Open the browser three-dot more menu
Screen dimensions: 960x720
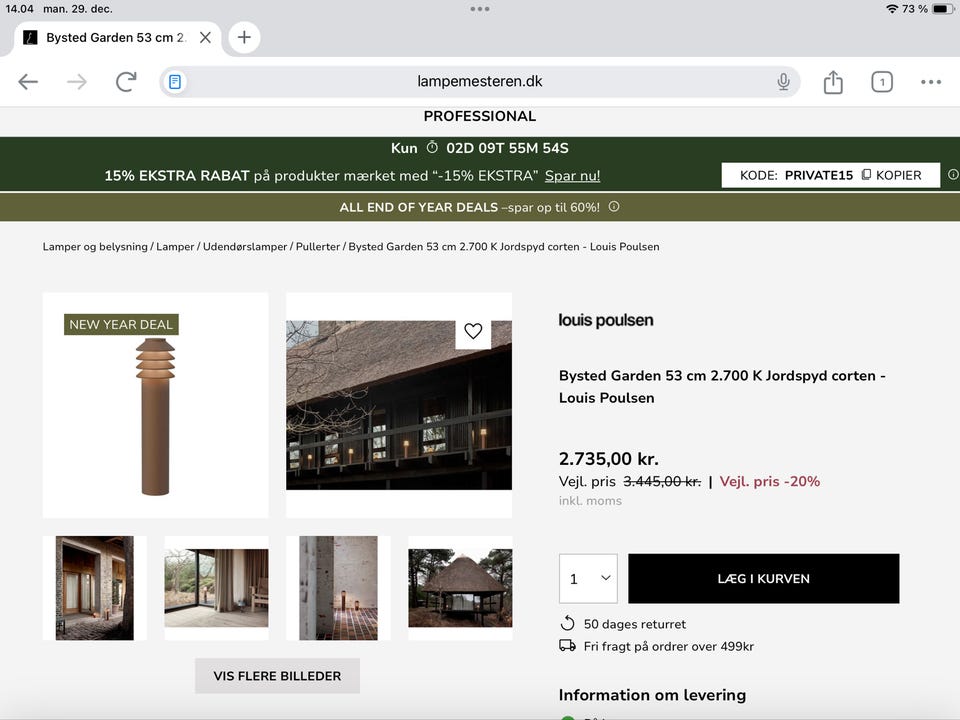pos(931,81)
